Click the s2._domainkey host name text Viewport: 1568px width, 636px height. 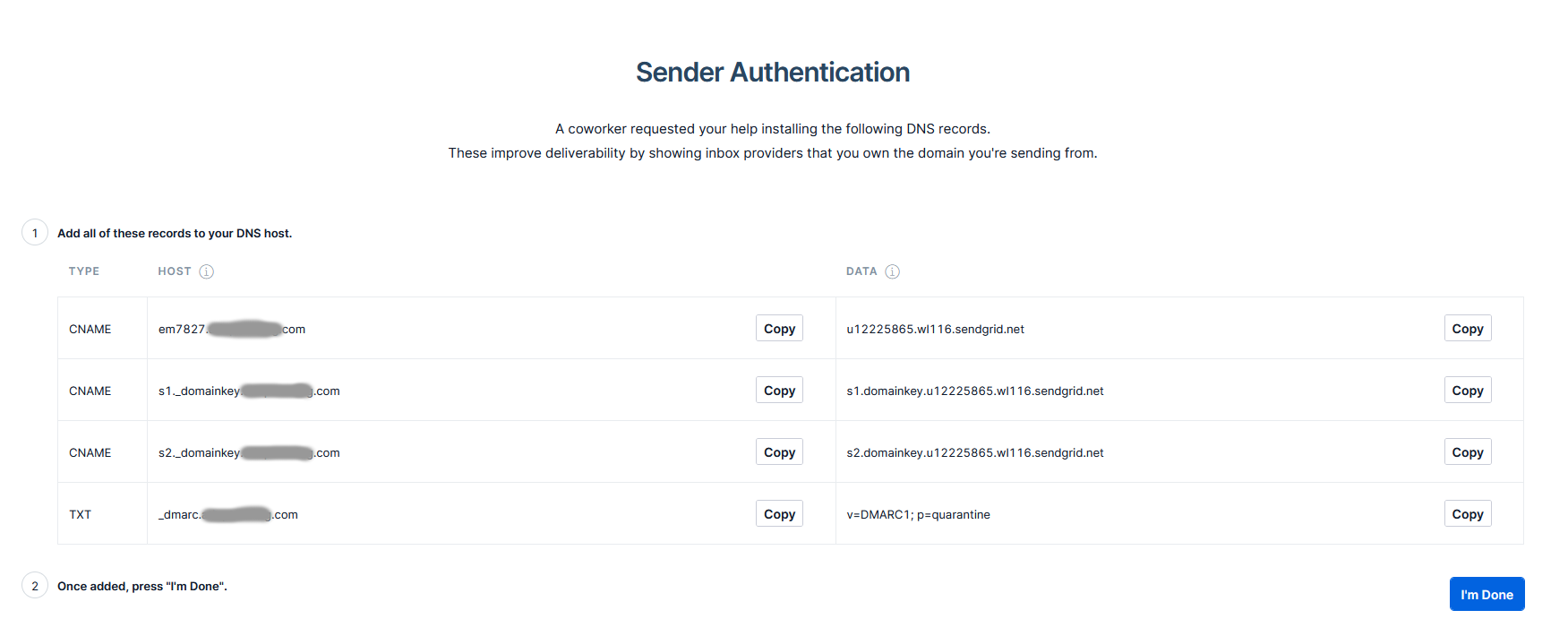coord(248,453)
